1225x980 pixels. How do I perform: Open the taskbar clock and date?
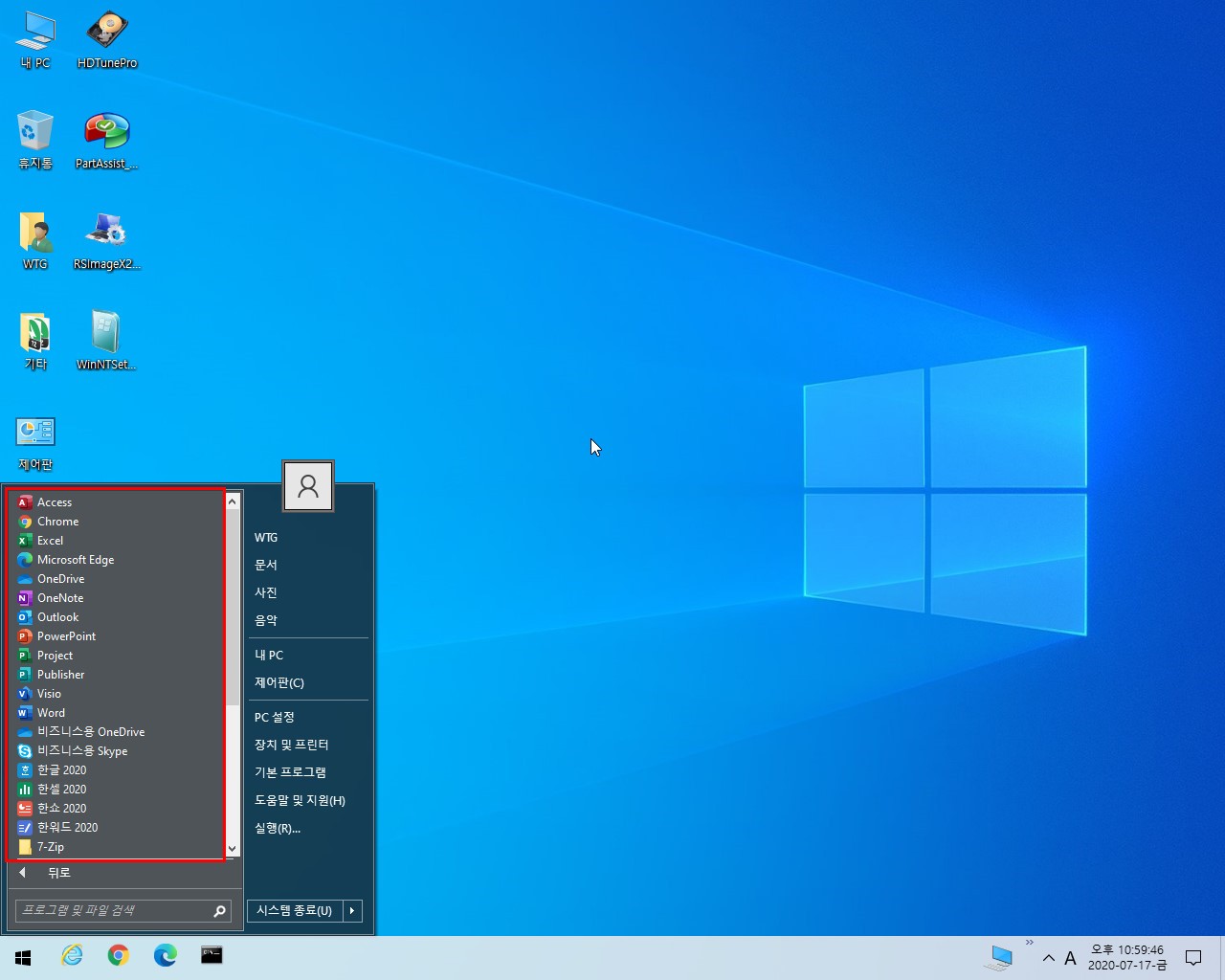[x=1127, y=958]
